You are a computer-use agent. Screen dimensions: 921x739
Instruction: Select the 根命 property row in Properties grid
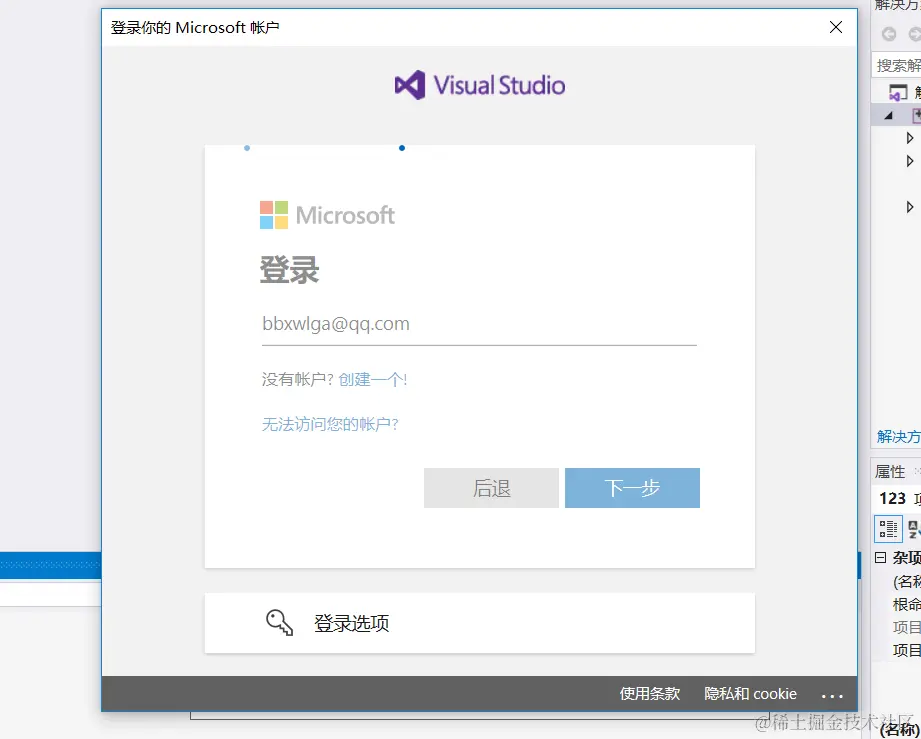pyautogui.click(x=906, y=604)
